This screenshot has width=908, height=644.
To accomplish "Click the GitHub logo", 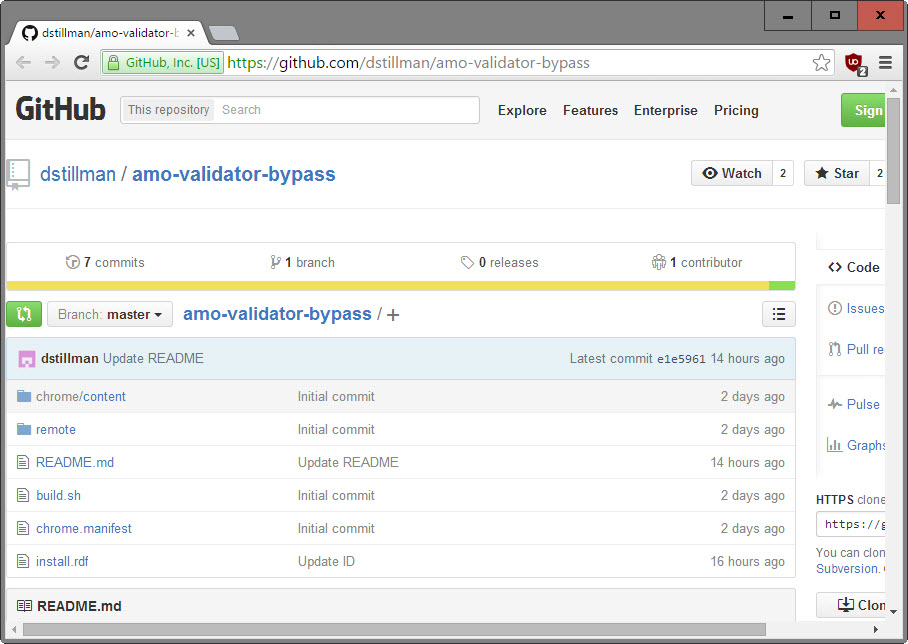I will tap(60, 109).
